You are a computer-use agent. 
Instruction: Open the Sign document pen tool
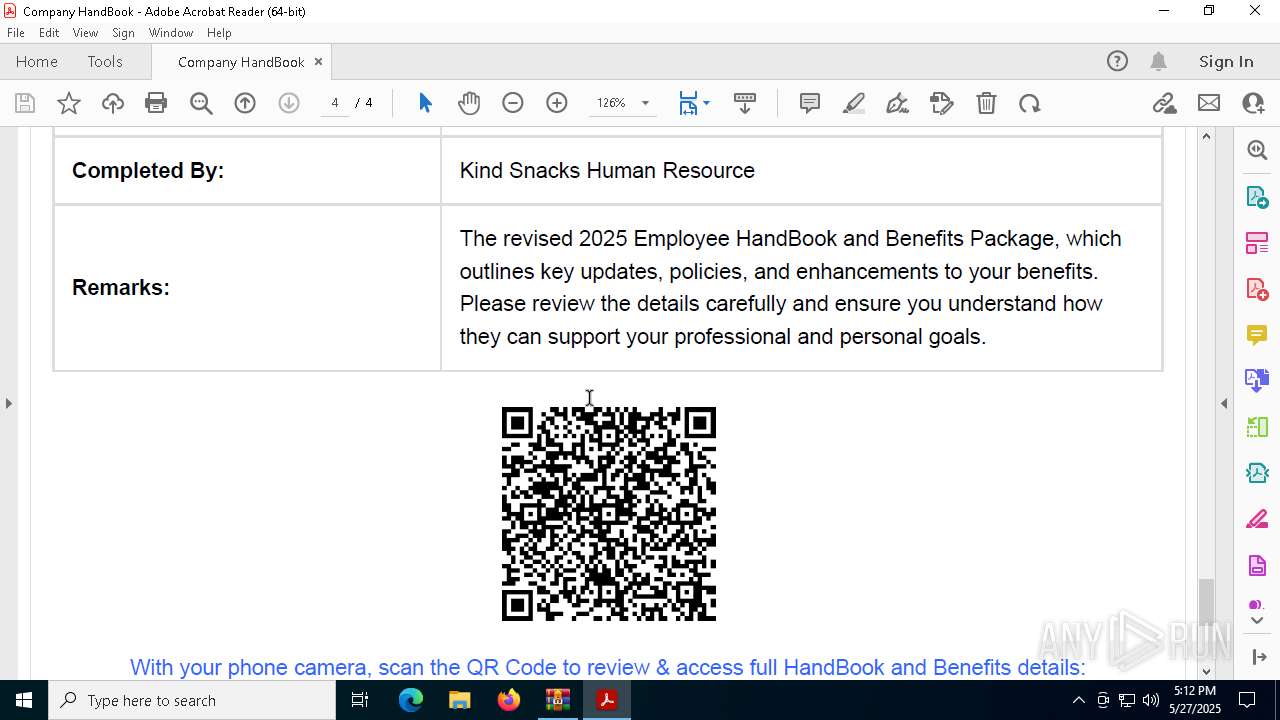(x=898, y=103)
